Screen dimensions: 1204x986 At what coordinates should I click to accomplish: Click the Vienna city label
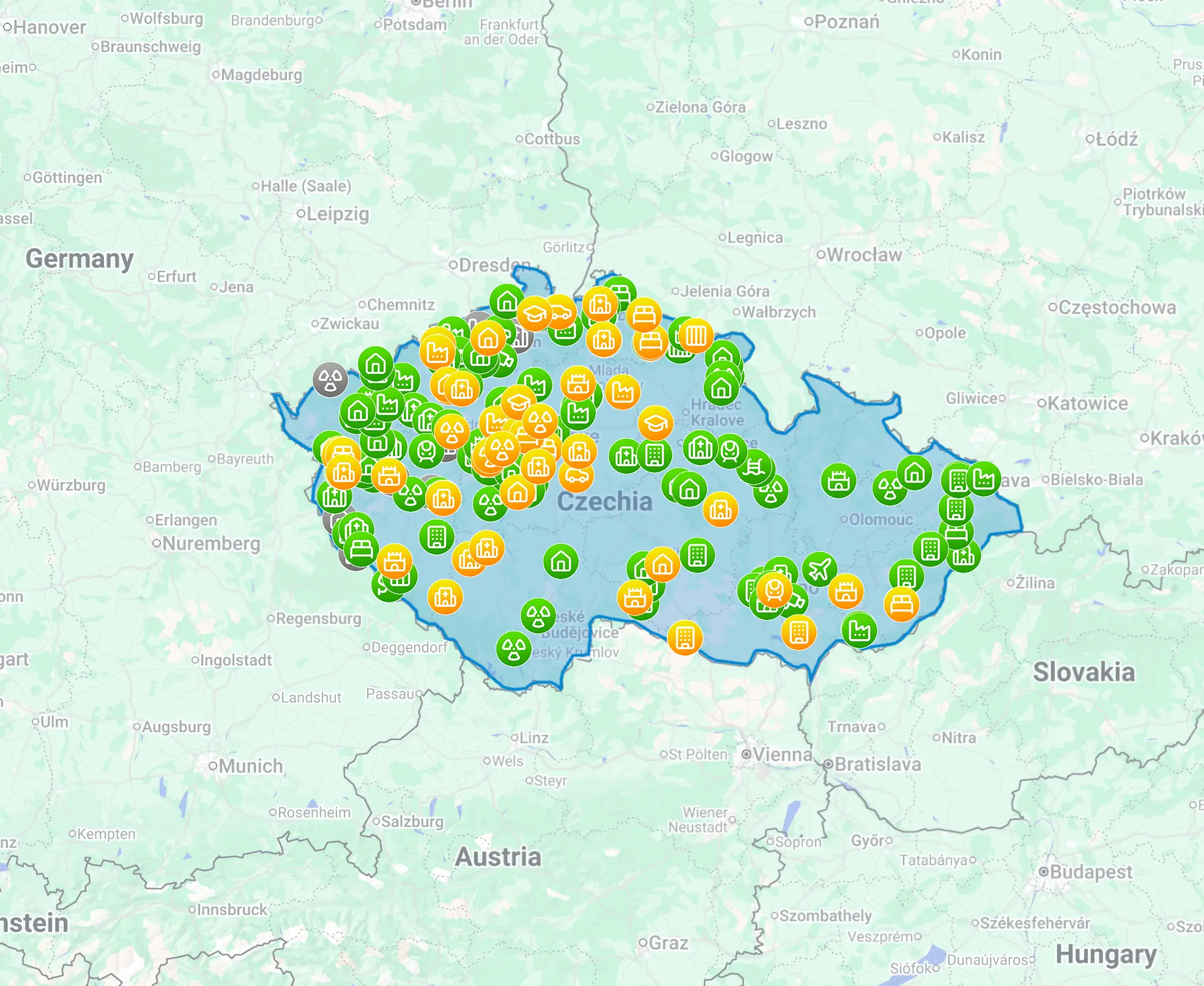click(782, 754)
